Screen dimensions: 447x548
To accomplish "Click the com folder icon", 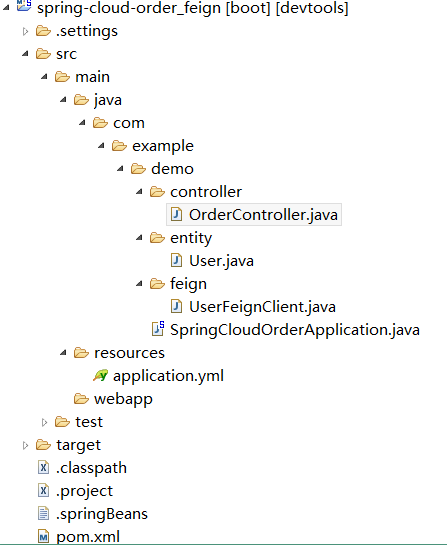I will (100, 123).
